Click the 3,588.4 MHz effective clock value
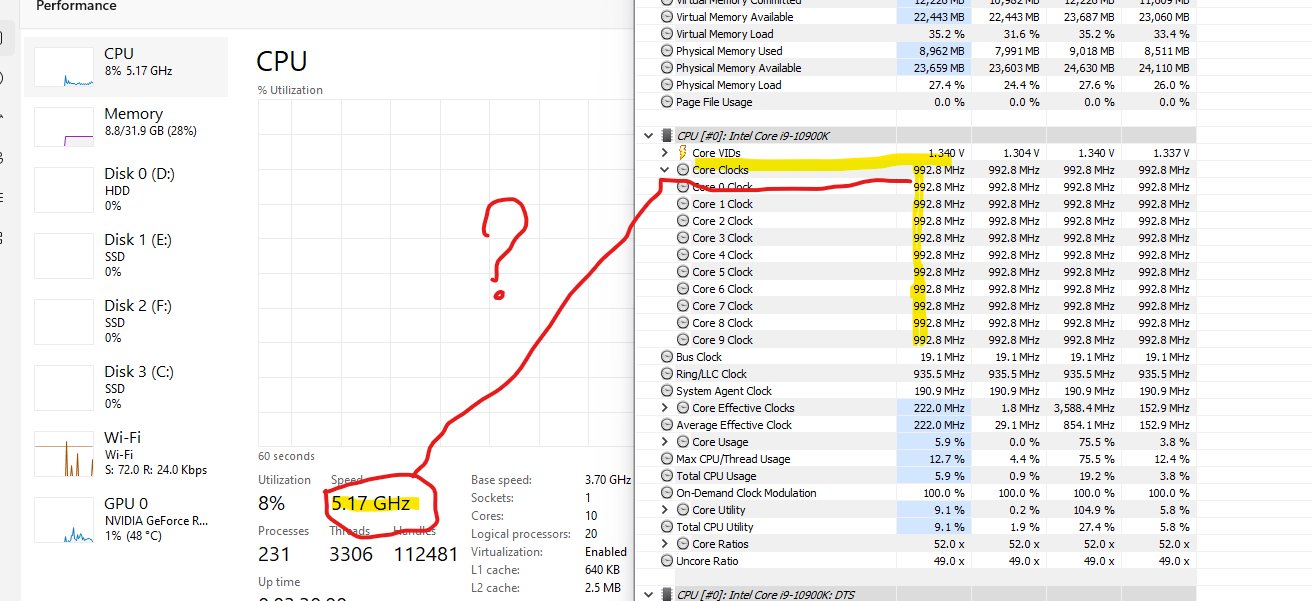1312x601 pixels. 1084,408
